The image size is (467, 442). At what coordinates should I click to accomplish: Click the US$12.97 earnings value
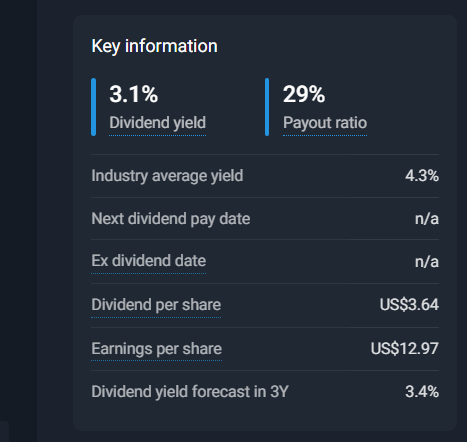tap(404, 349)
